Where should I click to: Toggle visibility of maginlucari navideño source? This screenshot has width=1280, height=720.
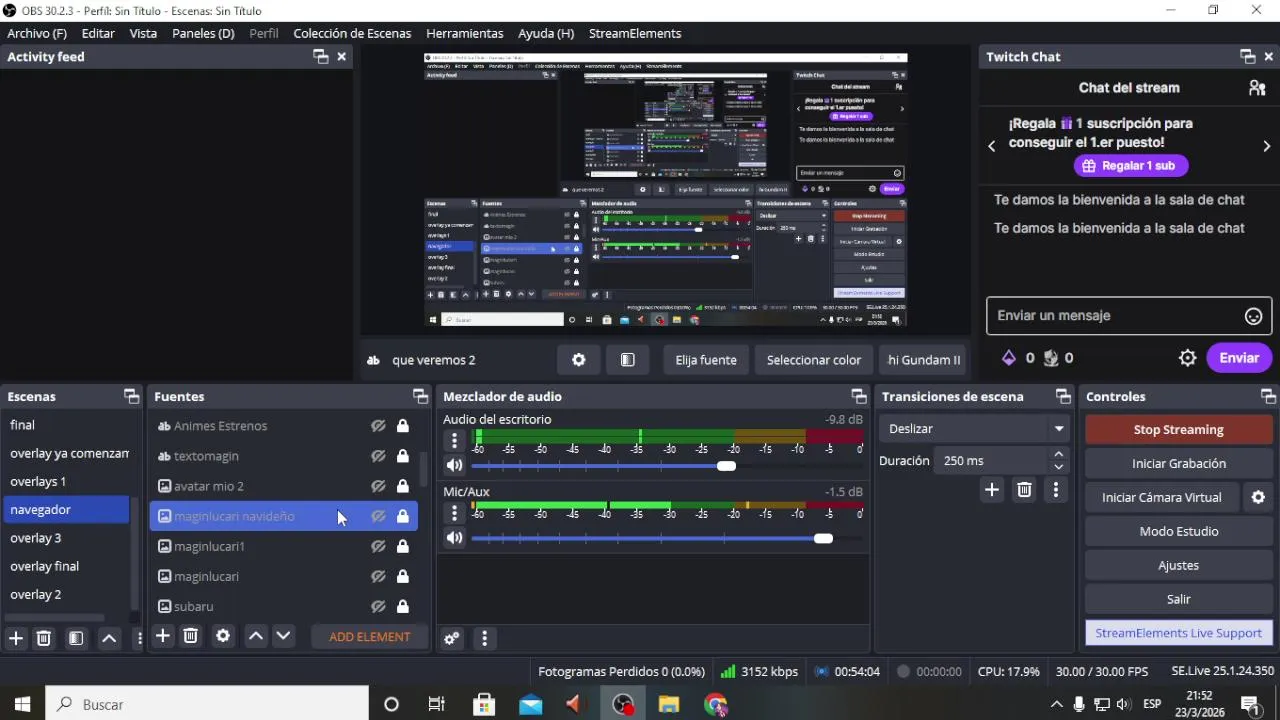(378, 516)
